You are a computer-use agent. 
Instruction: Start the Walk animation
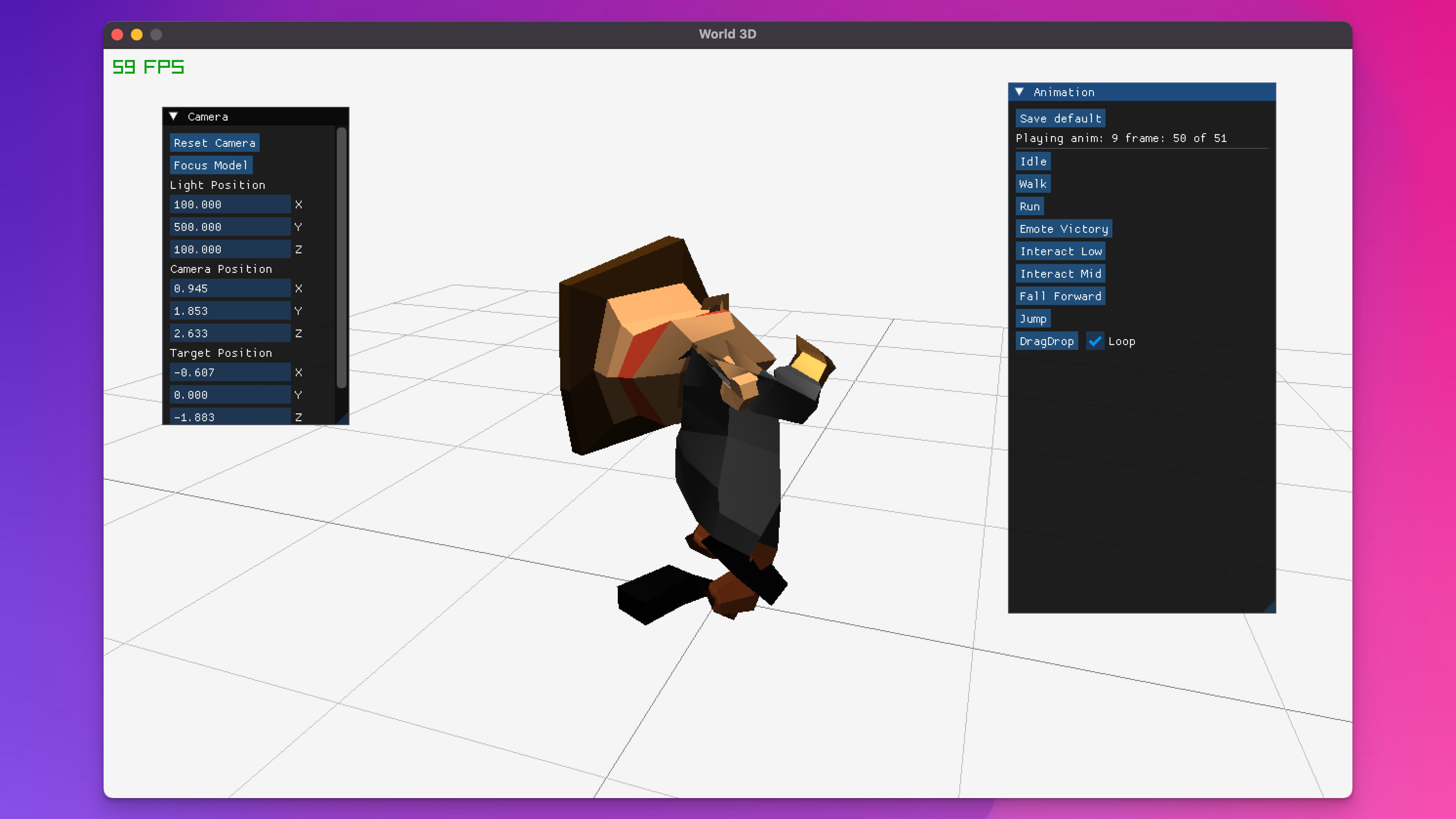pyautogui.click(x=1032, y=184)
